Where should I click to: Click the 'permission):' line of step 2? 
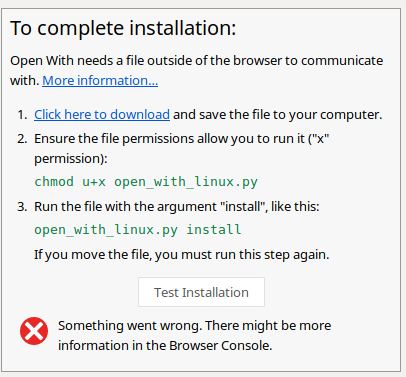71,159
